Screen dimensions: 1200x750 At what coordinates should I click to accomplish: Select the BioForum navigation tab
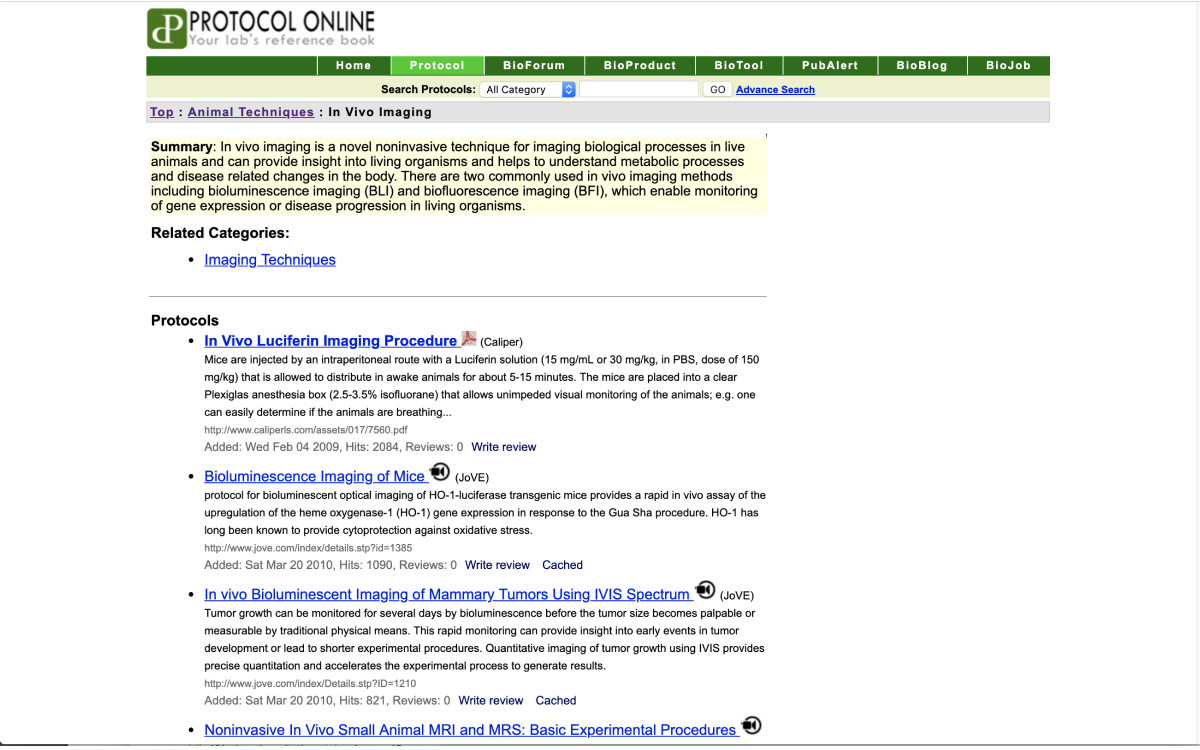(534, 66)
